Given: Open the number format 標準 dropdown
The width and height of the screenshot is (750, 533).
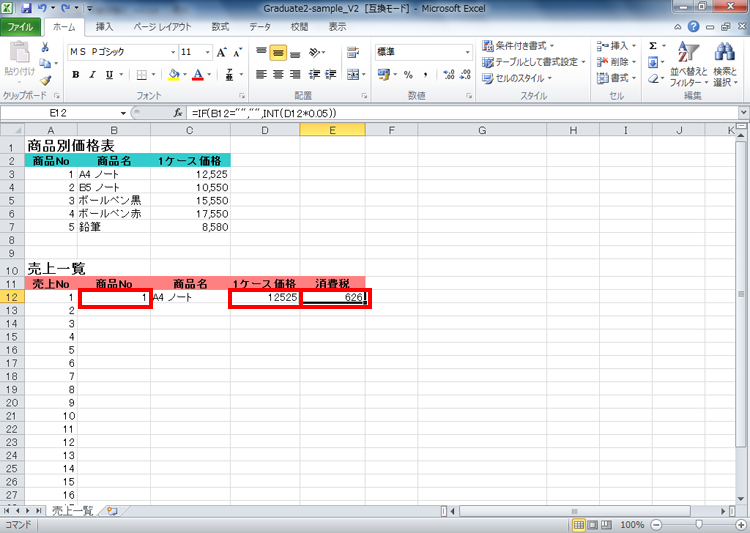Looking at the screenshot, I should 467,52.
